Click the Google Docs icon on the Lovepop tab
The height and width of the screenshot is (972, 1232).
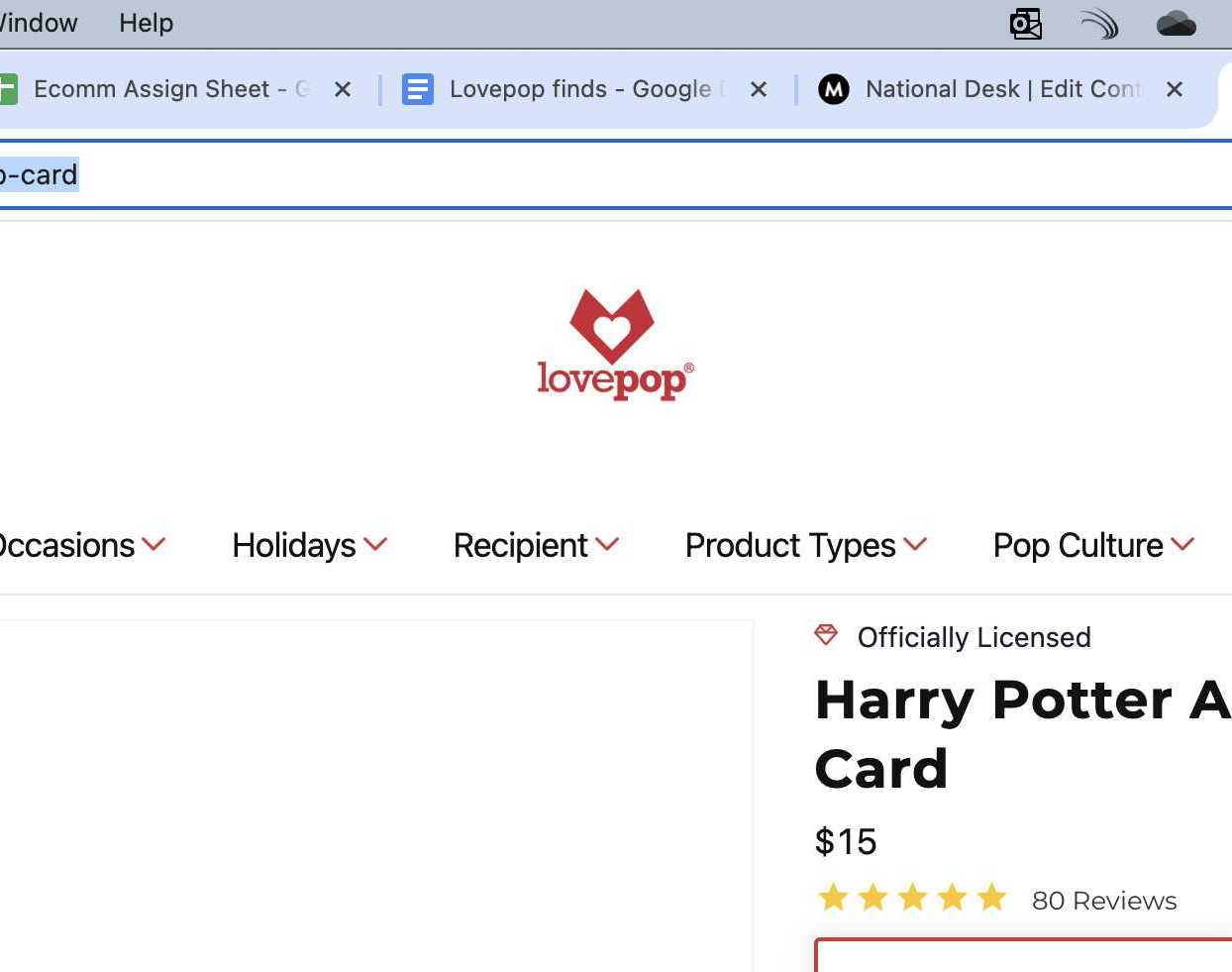coord(418,88)
